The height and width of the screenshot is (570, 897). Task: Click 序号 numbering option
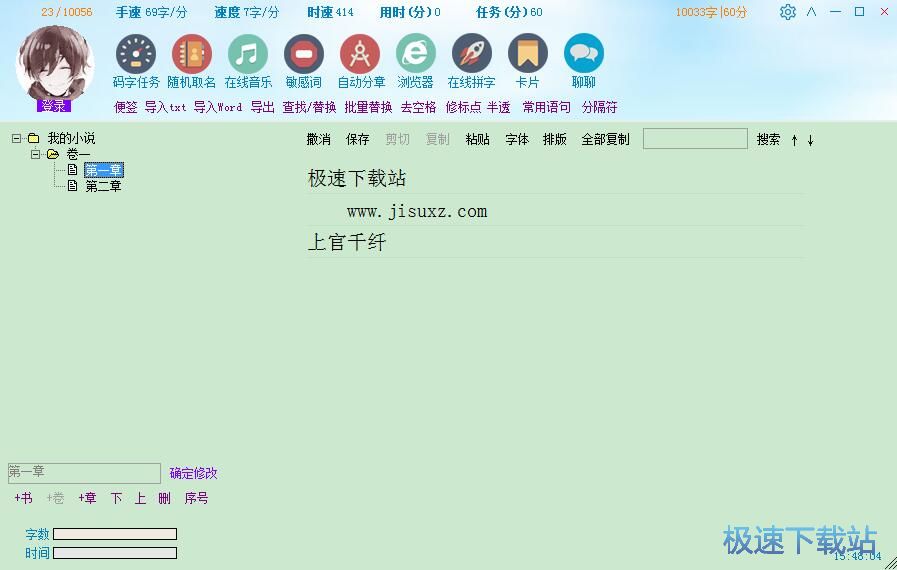click(x=196, y=498)
